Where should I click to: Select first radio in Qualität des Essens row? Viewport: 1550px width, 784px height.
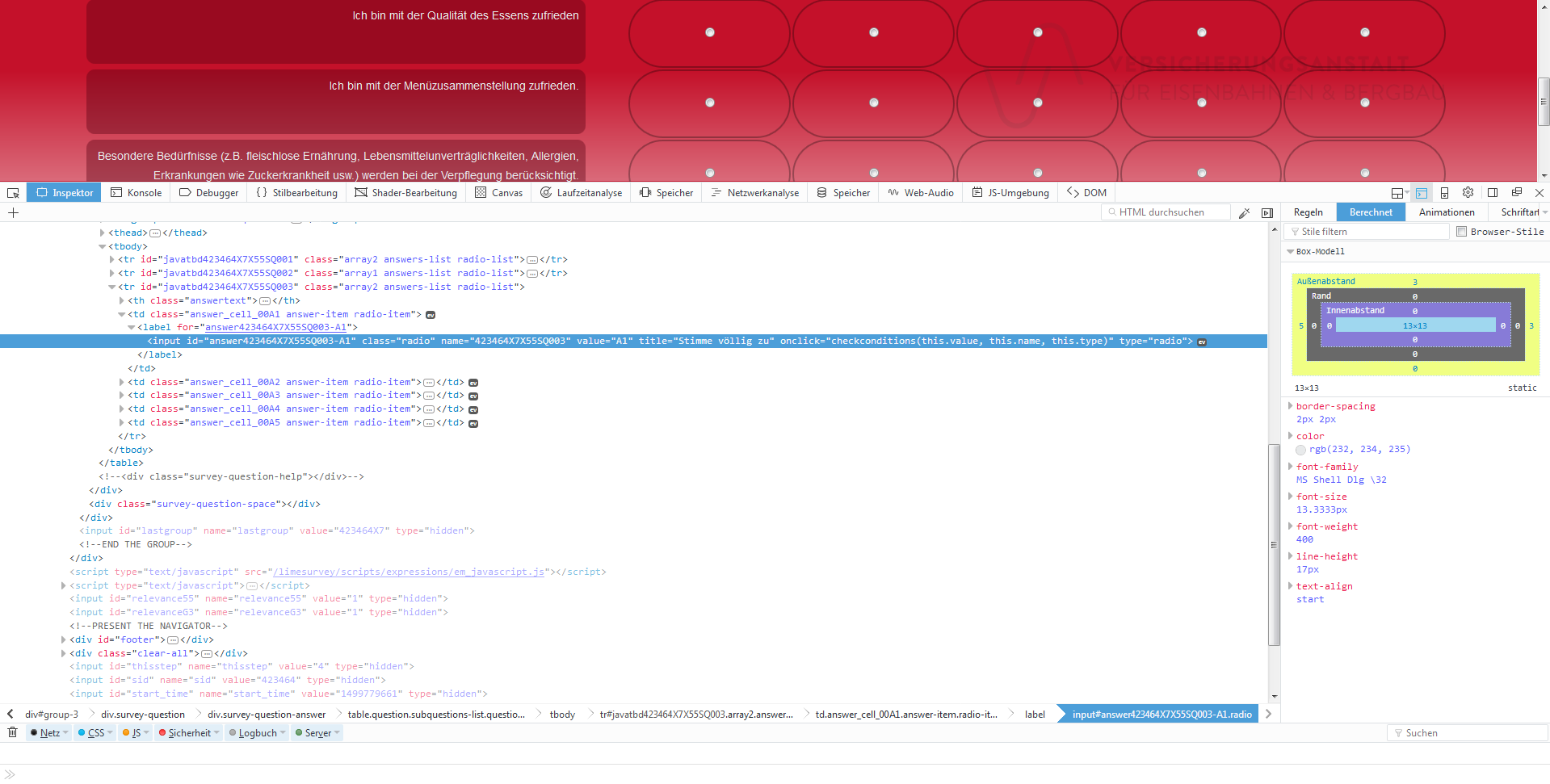coord(709,32)
